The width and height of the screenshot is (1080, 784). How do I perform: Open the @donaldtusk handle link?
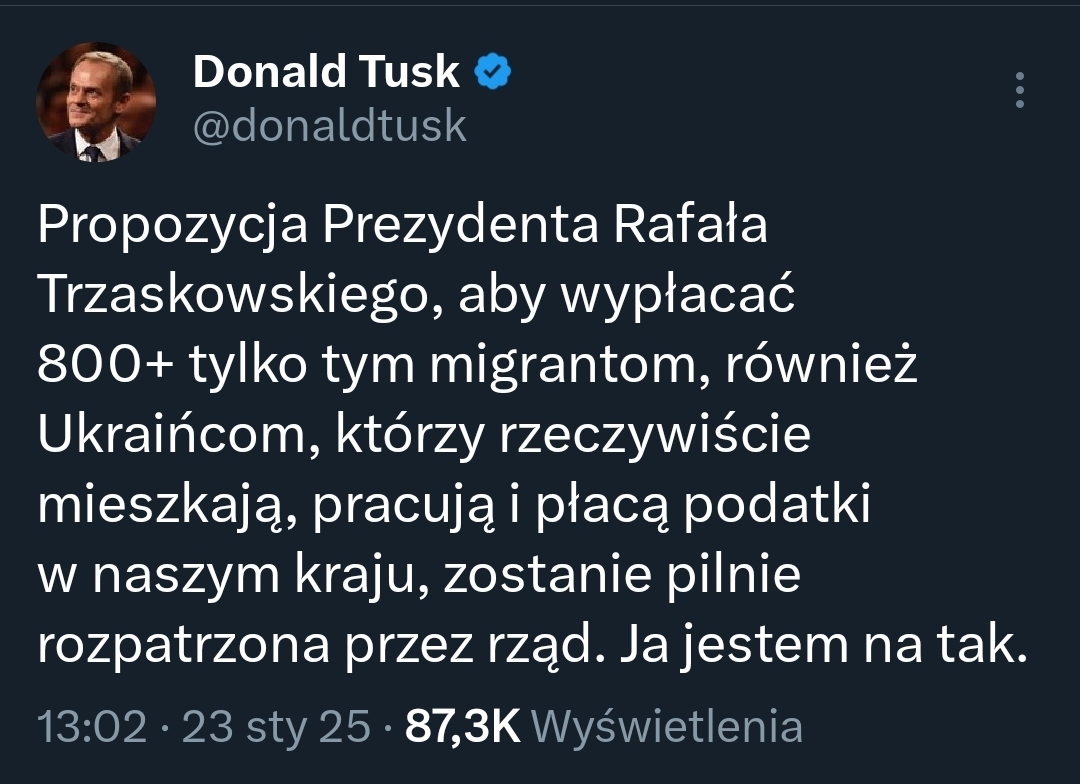coord(329,126)
